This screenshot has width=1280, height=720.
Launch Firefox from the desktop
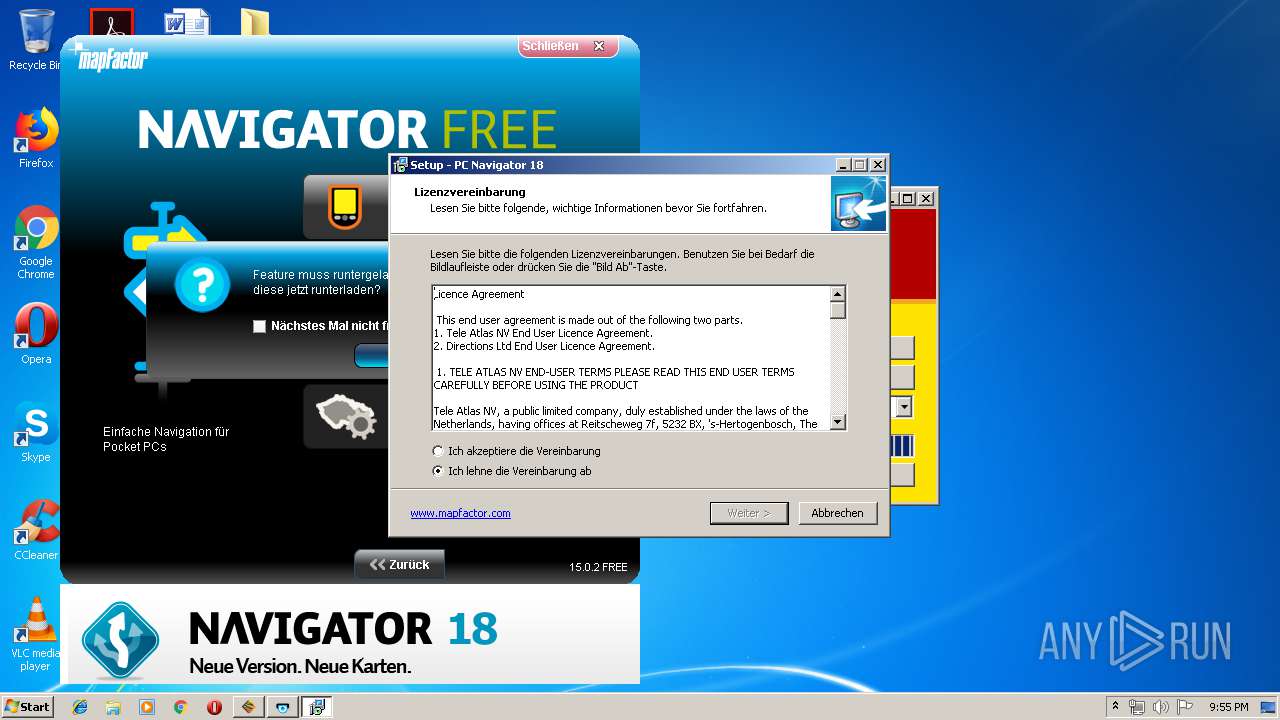coord(36,138)
